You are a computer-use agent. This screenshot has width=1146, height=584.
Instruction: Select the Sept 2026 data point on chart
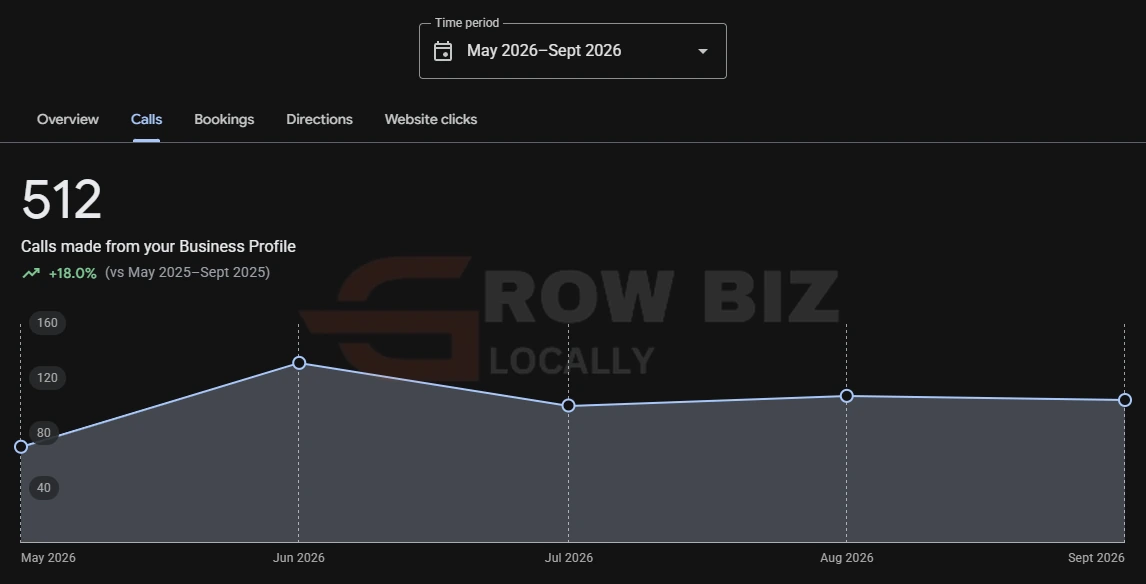(1125, 400)
